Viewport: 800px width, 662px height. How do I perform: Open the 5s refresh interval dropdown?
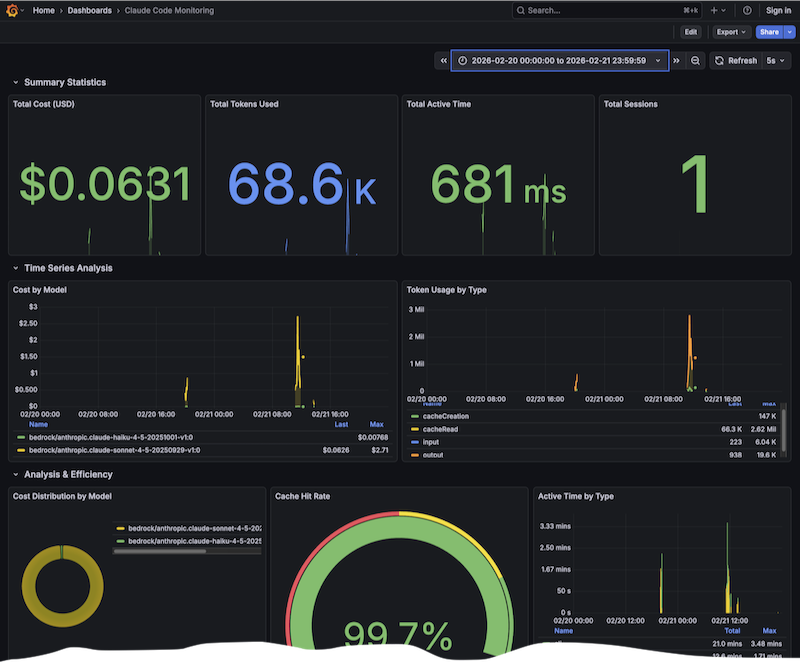(x=776, y=61)
